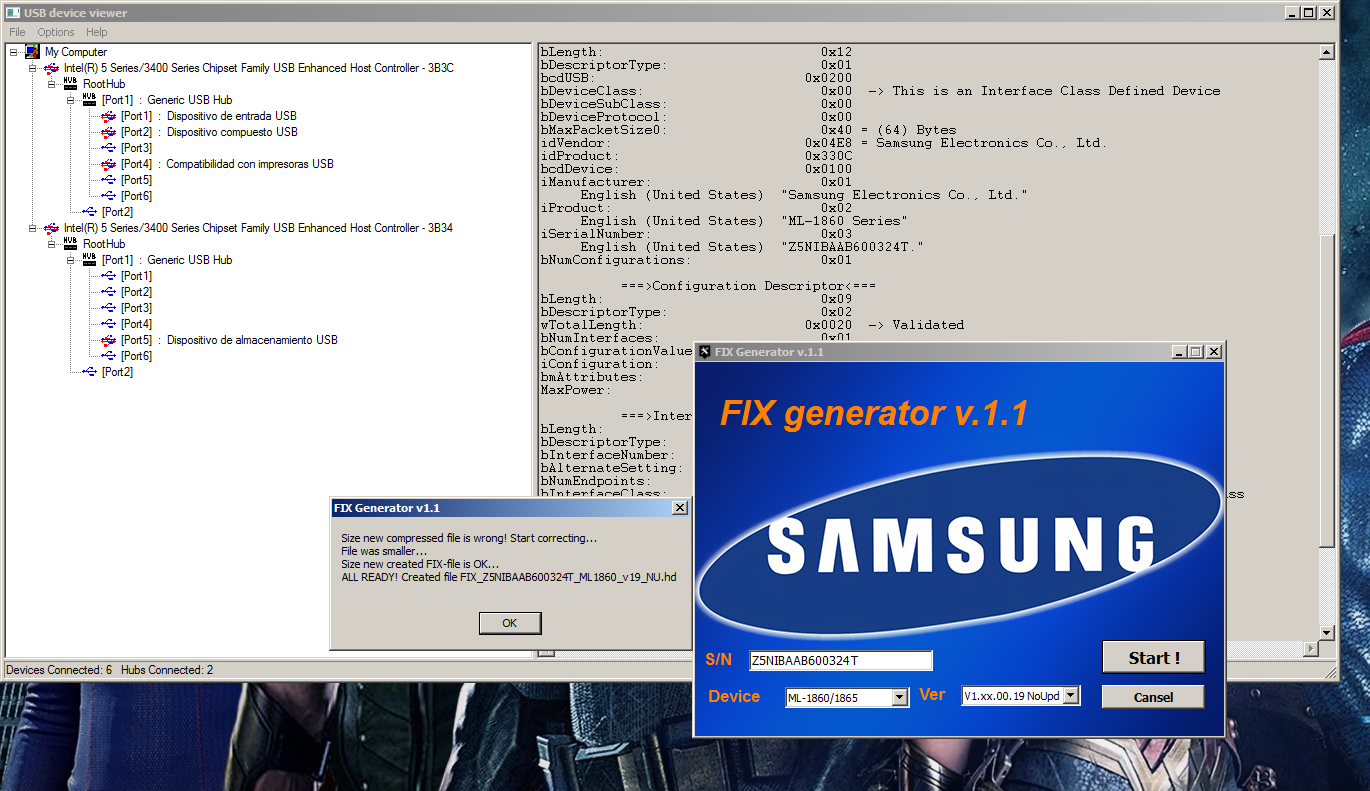Collapse the RootHub node under 3B34 controller
1370x791 pixels.
[x=52, y=244]
